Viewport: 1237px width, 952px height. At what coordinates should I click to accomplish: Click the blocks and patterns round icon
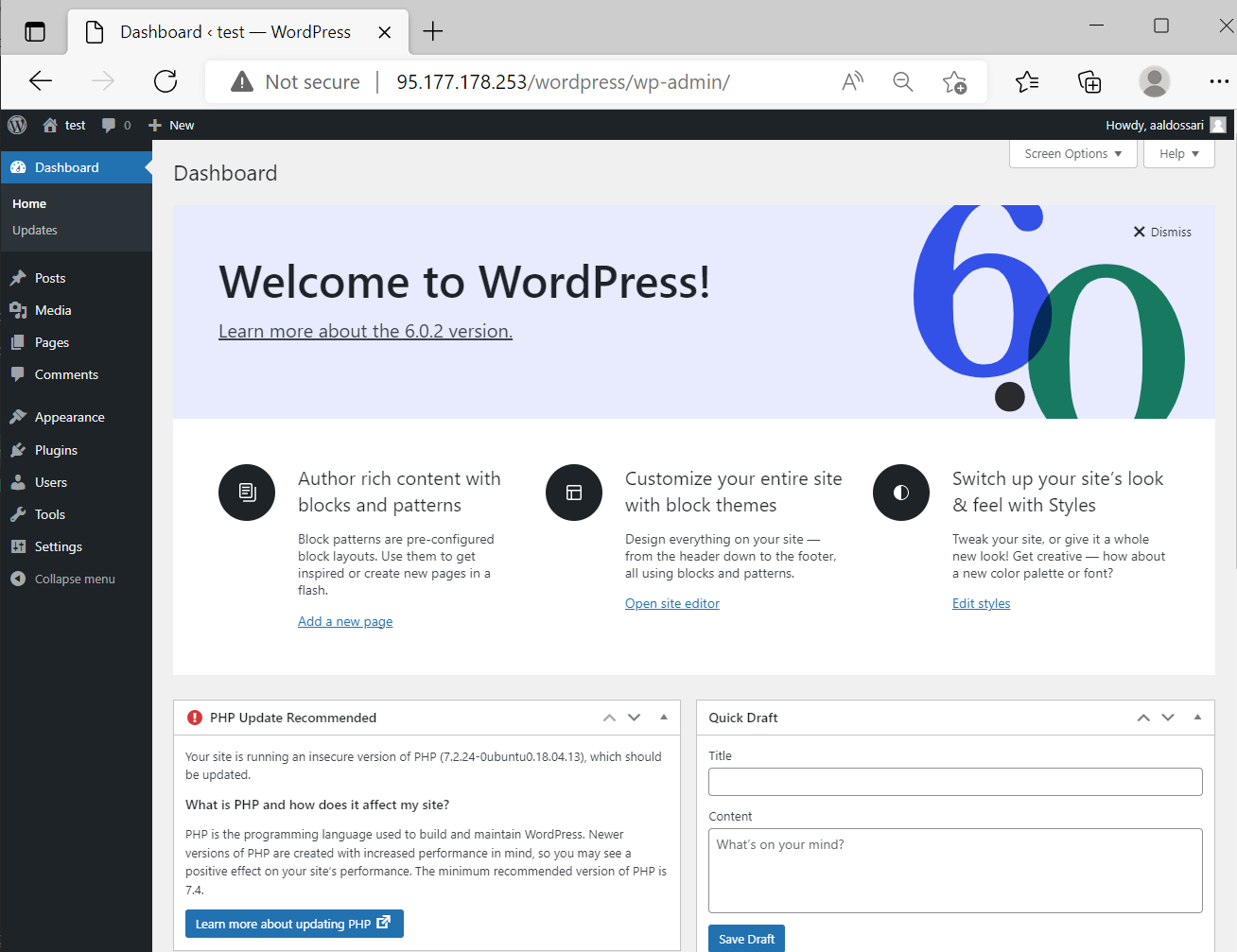click(247, 493)
